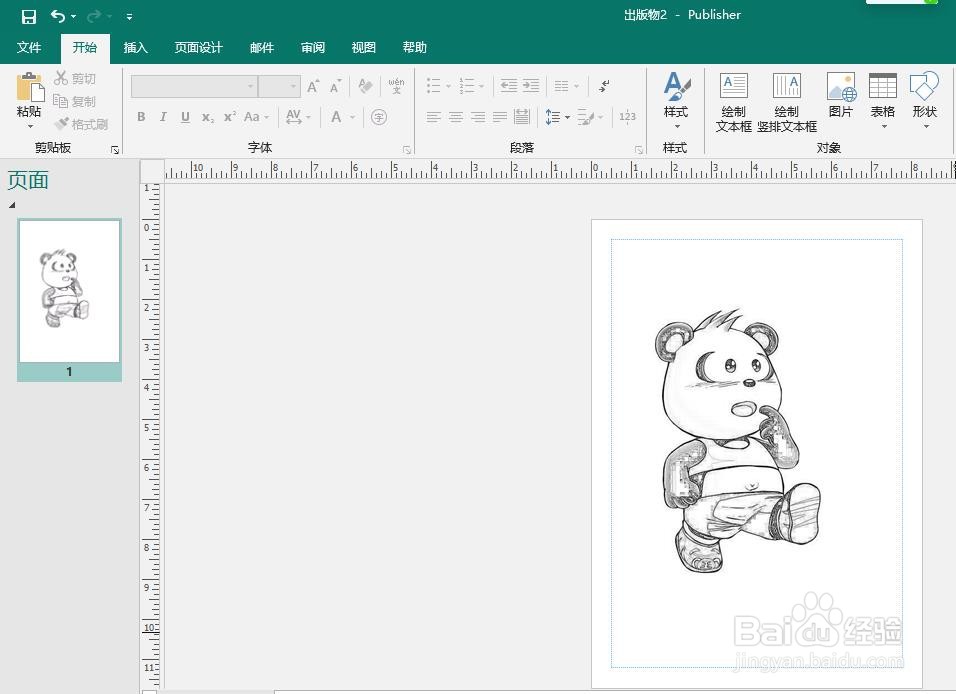
Task: Select the 开始 ribbon tab
Action: pos(85,48)
